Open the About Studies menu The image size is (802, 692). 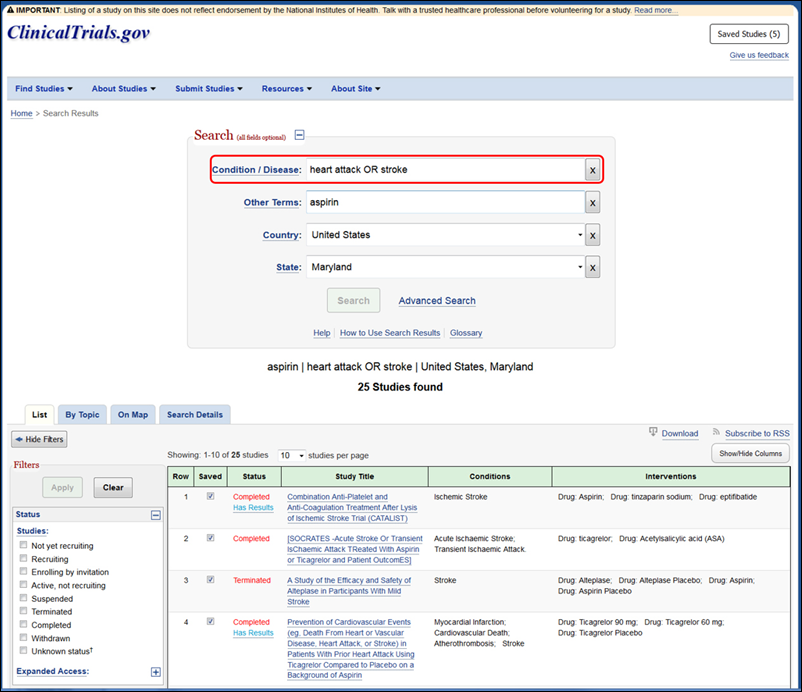click(124, 89)
